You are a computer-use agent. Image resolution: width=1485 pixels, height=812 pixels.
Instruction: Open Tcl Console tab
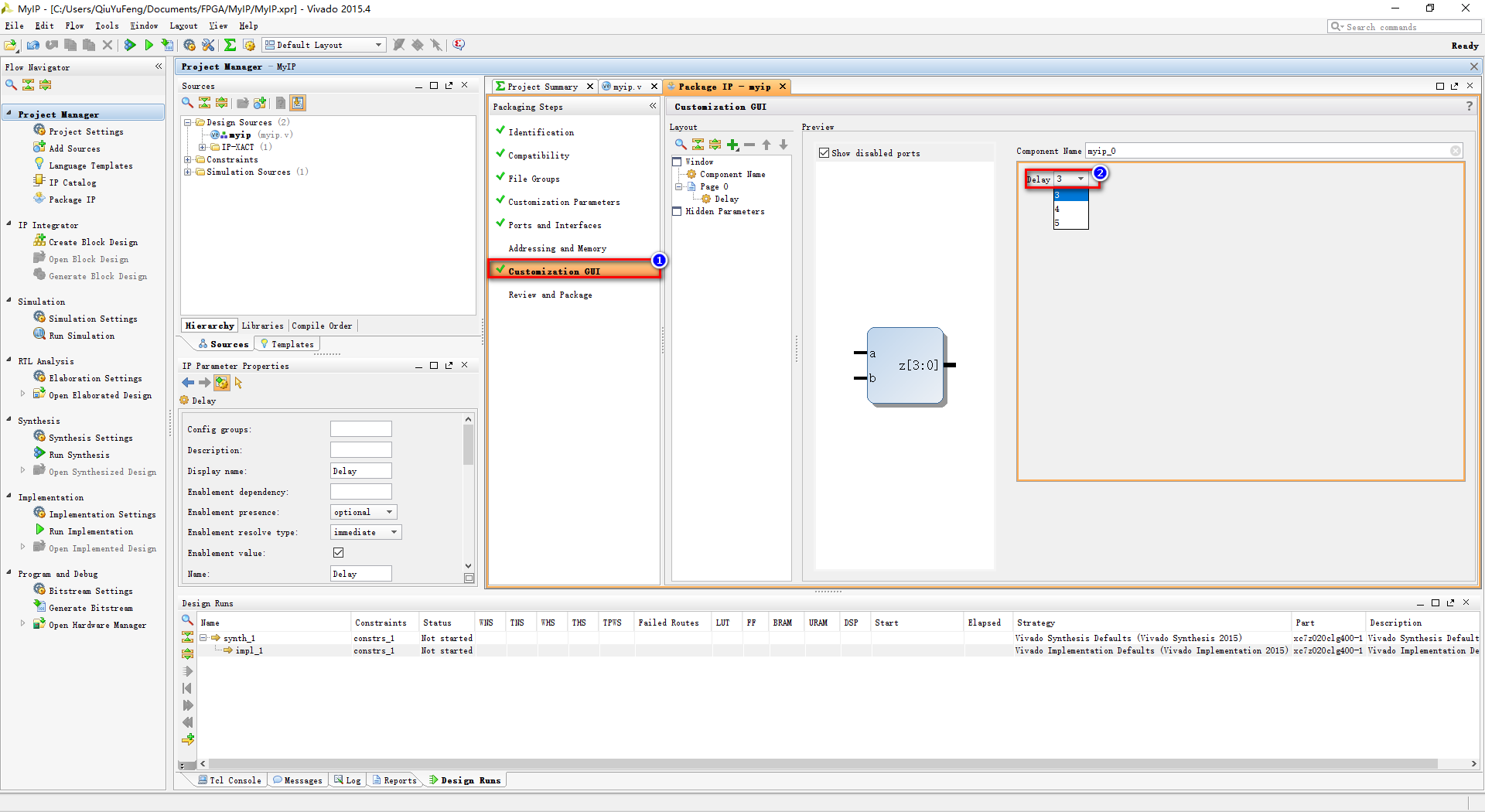click(x=230, y=780)
